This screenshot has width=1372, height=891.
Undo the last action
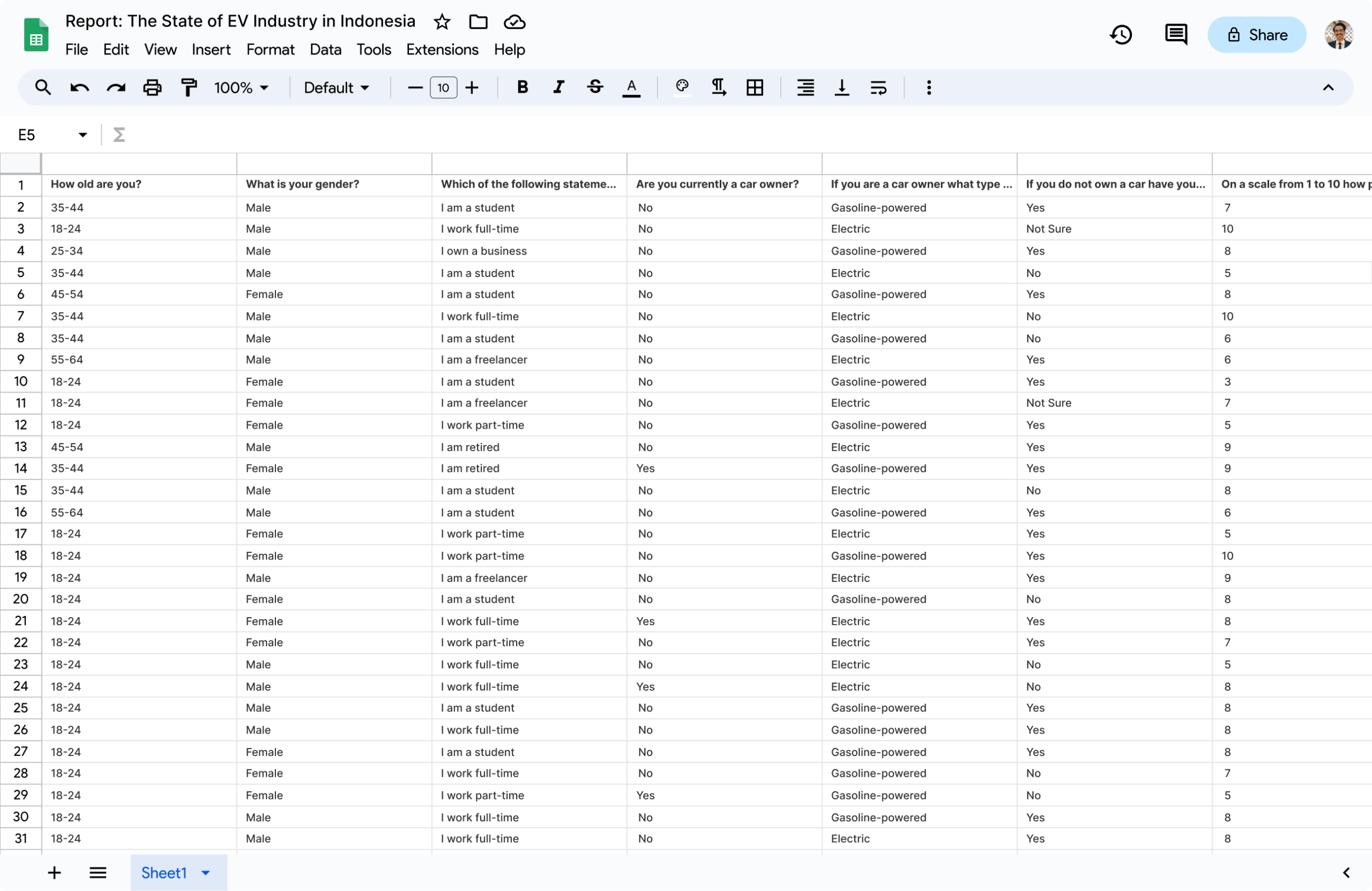coord(79,88)
